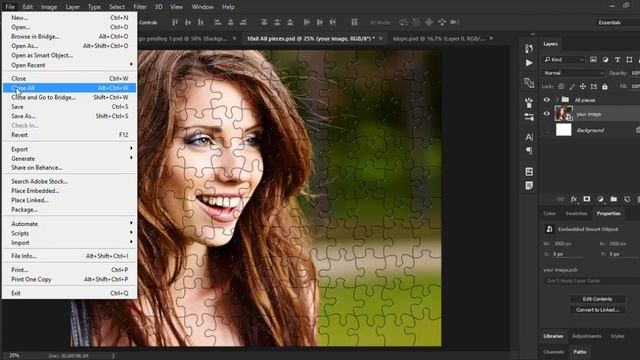Hide the All pieces group

tap(547, 100)
